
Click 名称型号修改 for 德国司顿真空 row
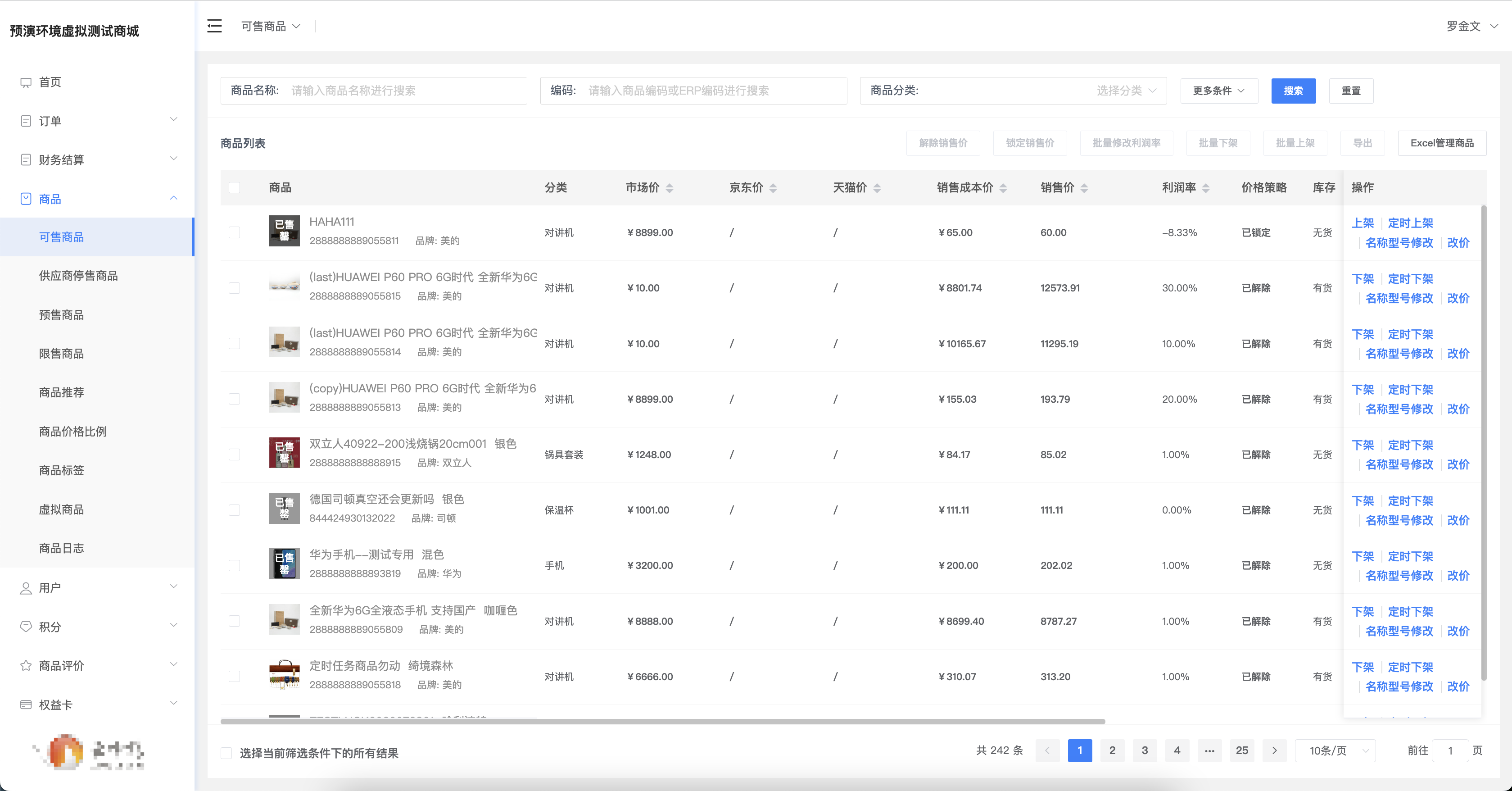pos(1399,520)
